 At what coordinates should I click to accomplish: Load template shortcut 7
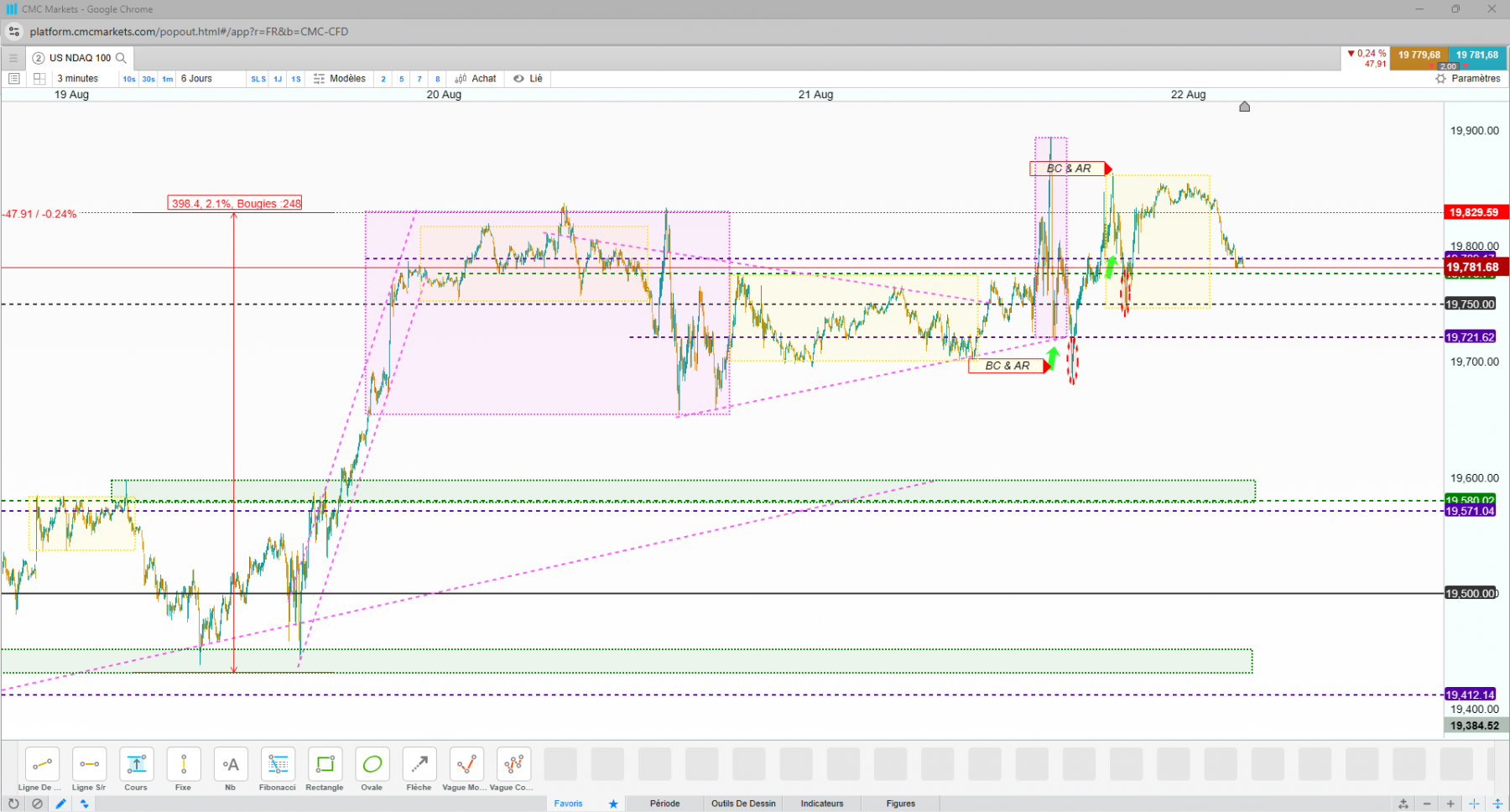419,79
